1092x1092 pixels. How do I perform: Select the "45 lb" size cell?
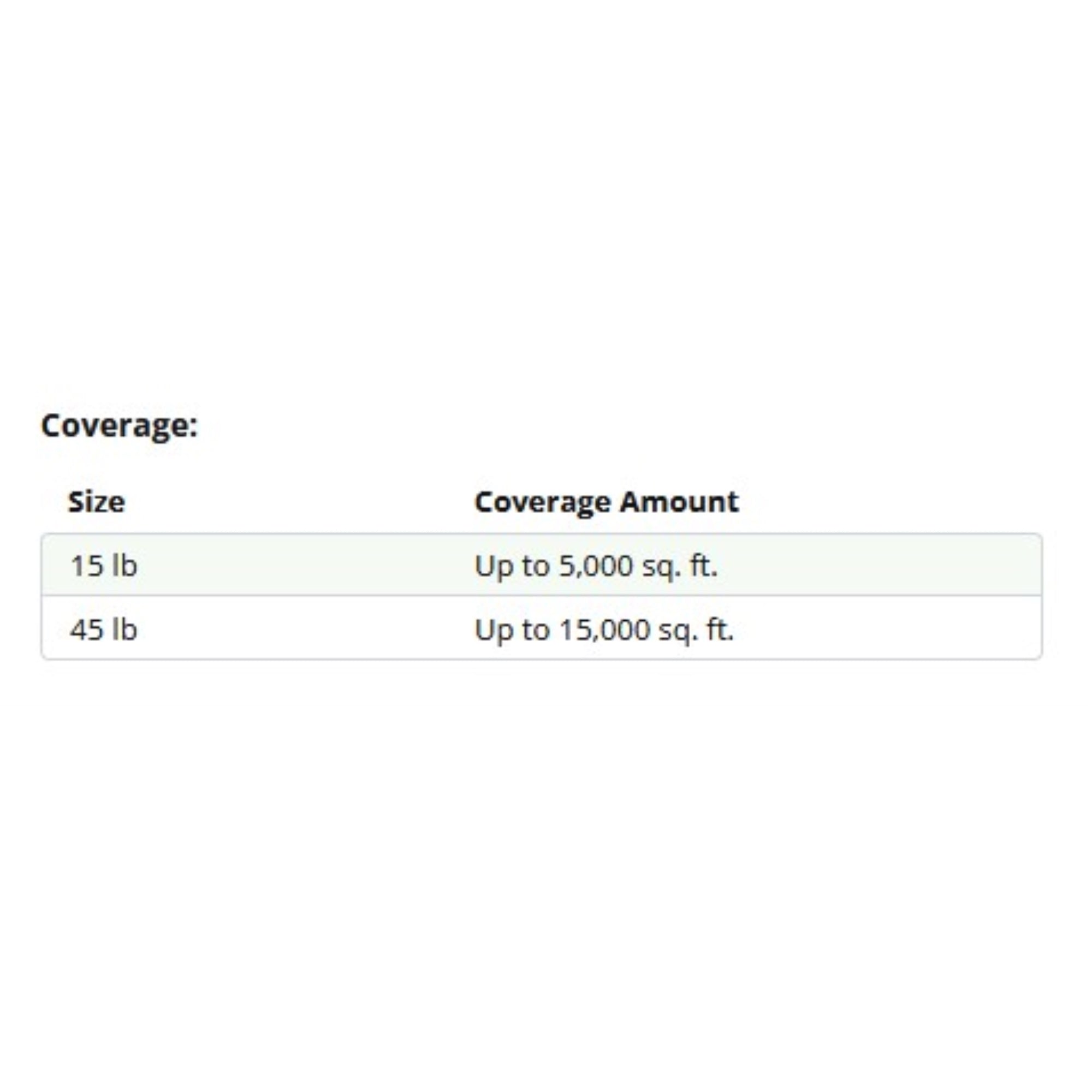(x=103, y=629)
